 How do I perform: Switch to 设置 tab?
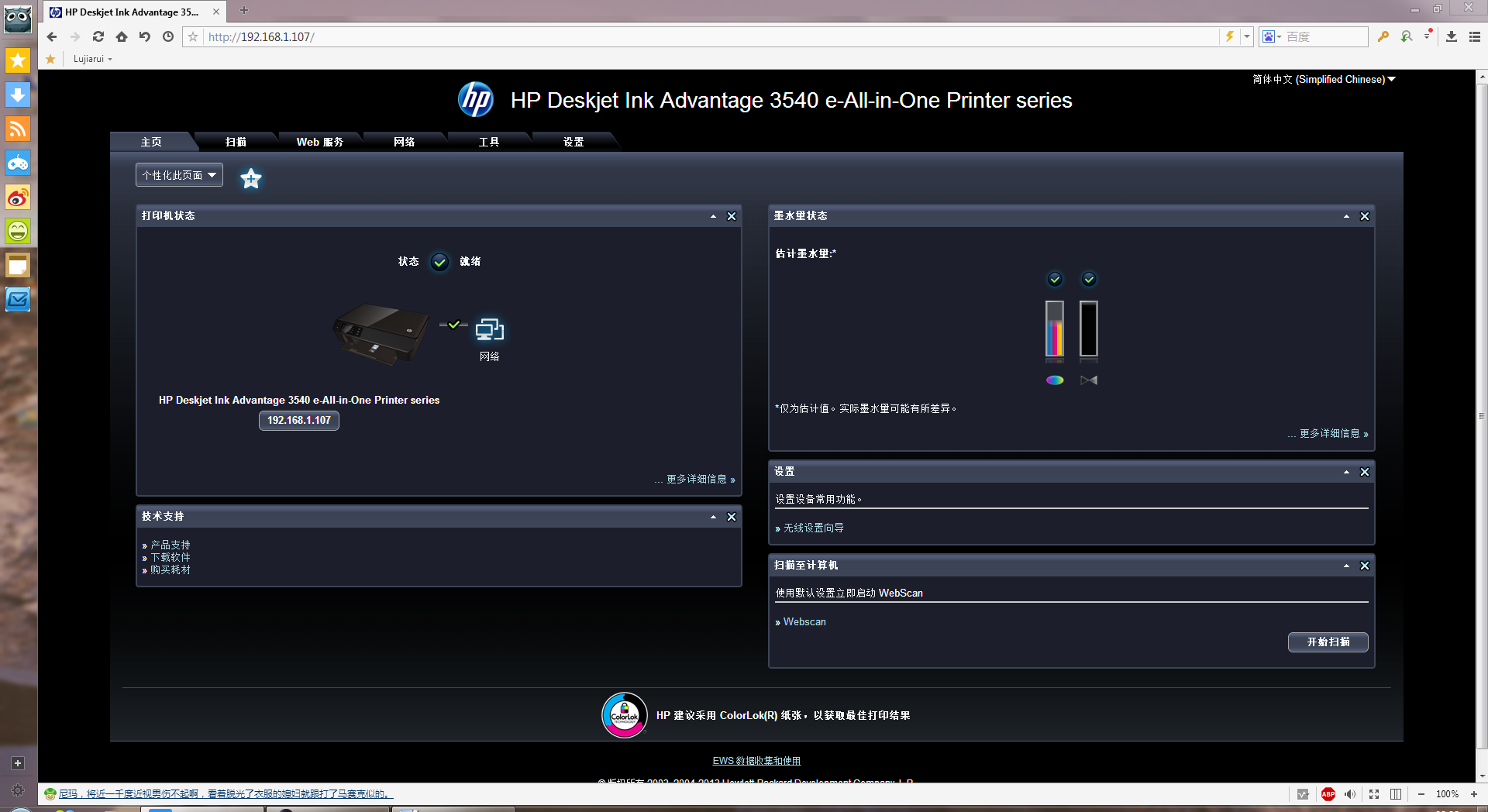573,142
